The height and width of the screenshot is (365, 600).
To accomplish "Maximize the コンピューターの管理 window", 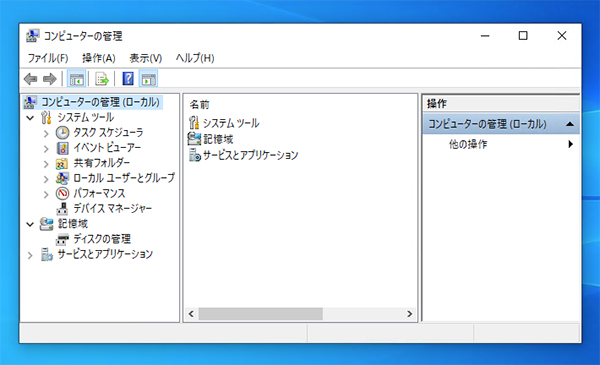I will pyautogui.click(x=523, y=36).
